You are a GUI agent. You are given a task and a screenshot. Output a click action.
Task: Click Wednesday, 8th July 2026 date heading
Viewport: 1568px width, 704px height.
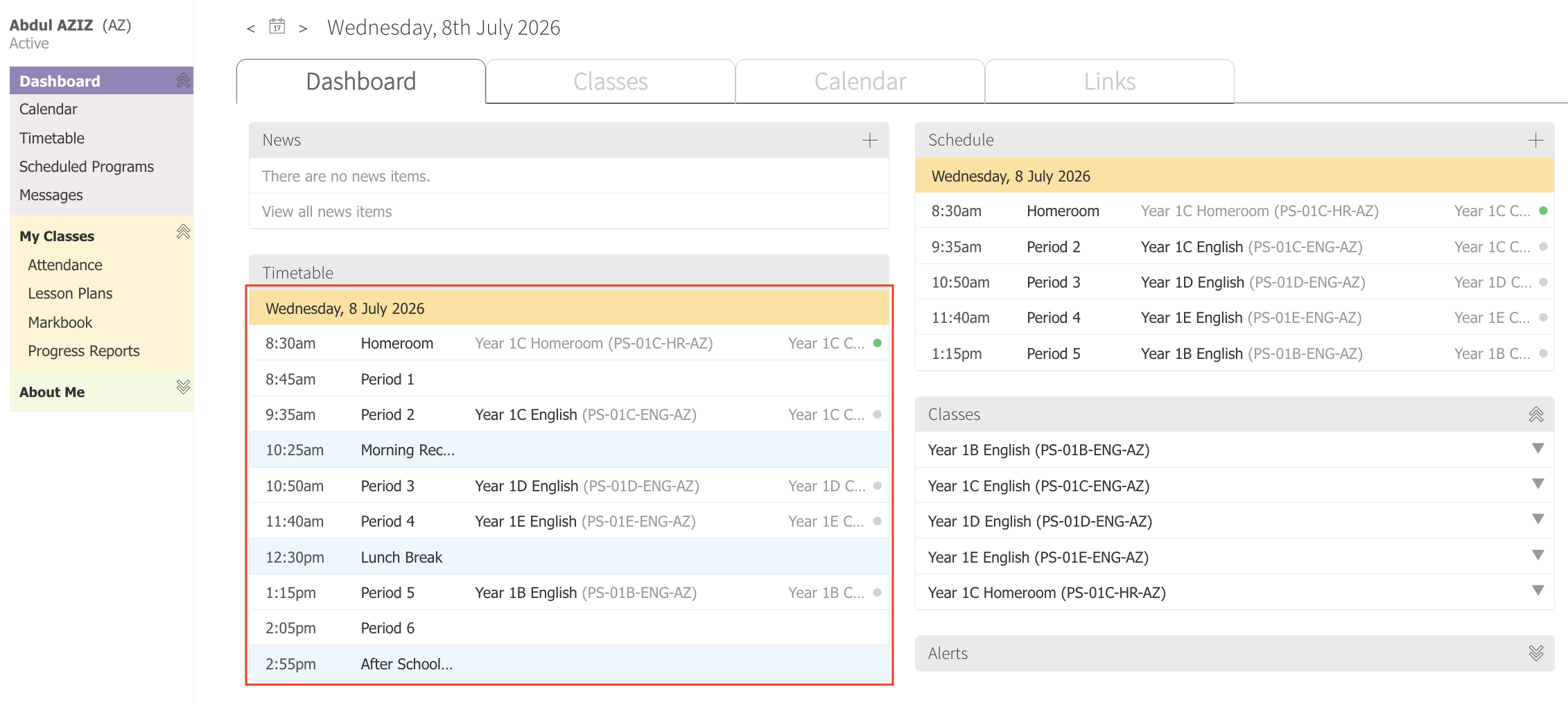pyautogui.click(x=444, y=28)
